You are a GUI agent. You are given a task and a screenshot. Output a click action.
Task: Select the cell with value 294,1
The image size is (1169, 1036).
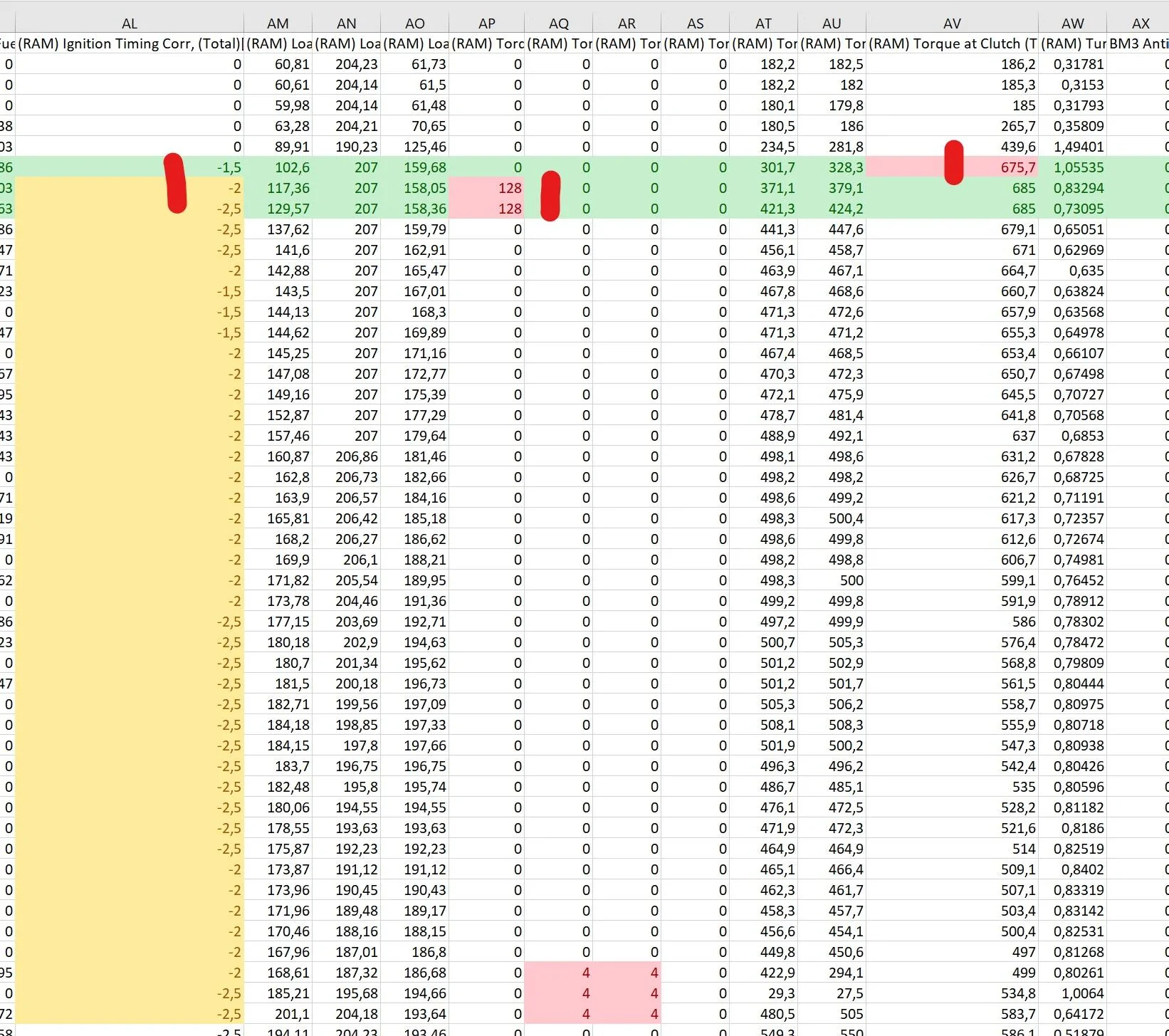[x=832, y=973]
